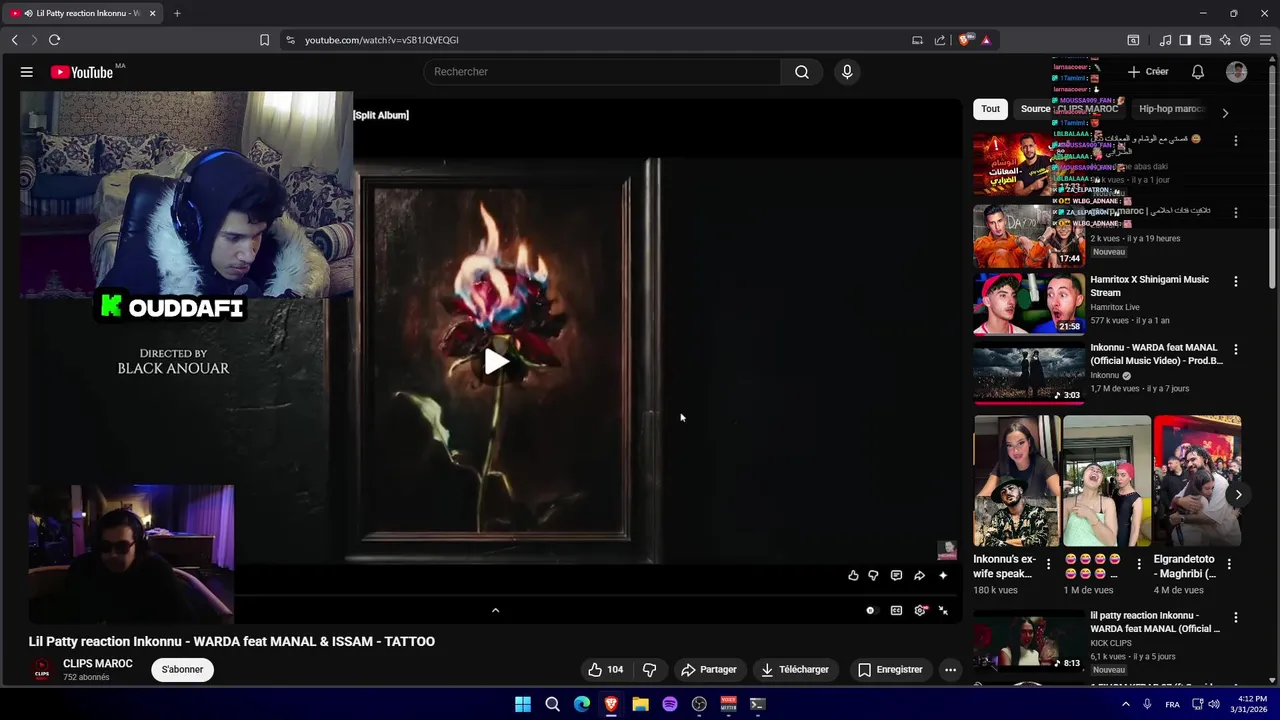Show more filter chips with right chevron
The height and width of the screenshot is (720, 1280).
tap(1225, 113)
